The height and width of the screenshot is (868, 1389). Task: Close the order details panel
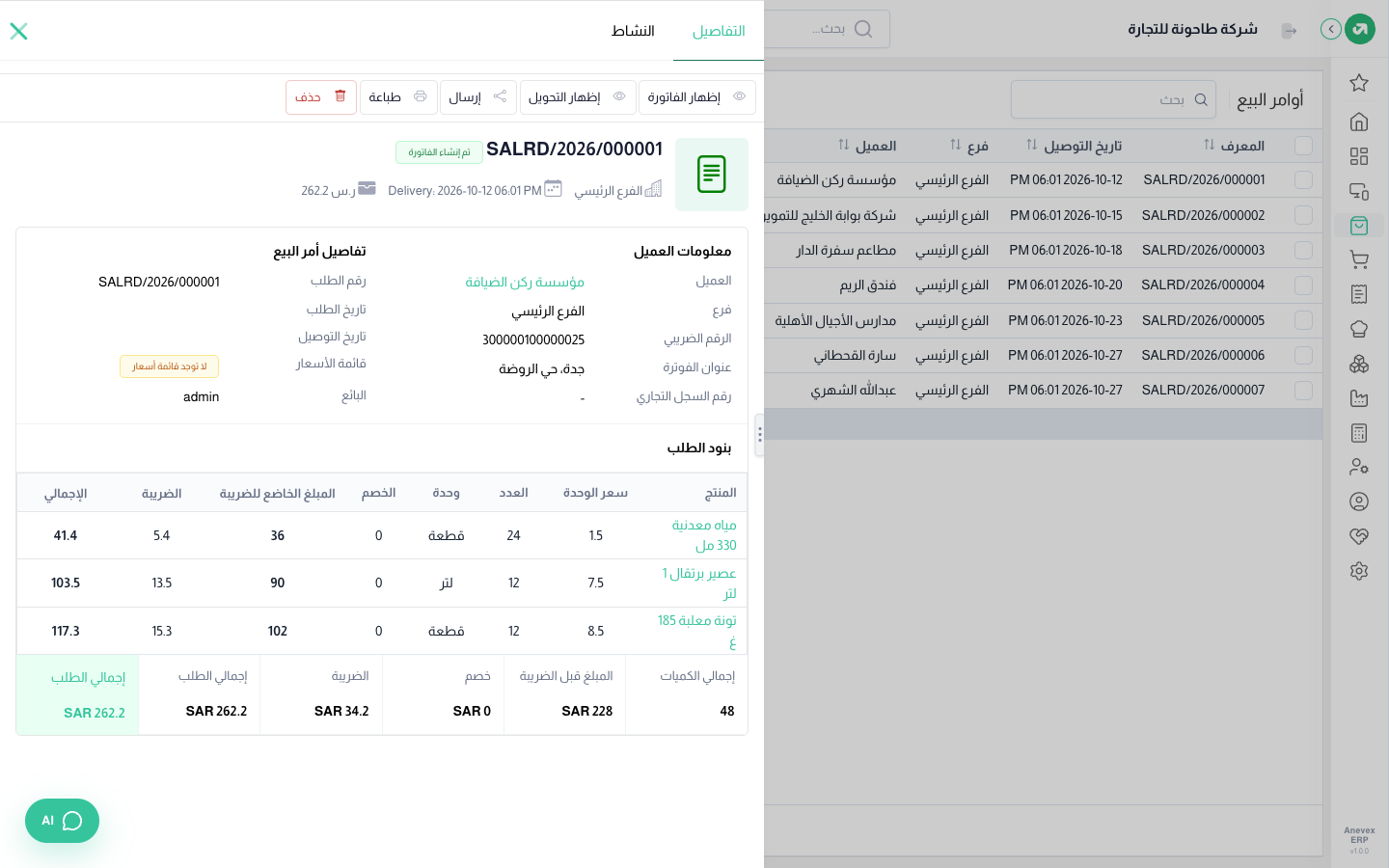click(x=18, y=31)
